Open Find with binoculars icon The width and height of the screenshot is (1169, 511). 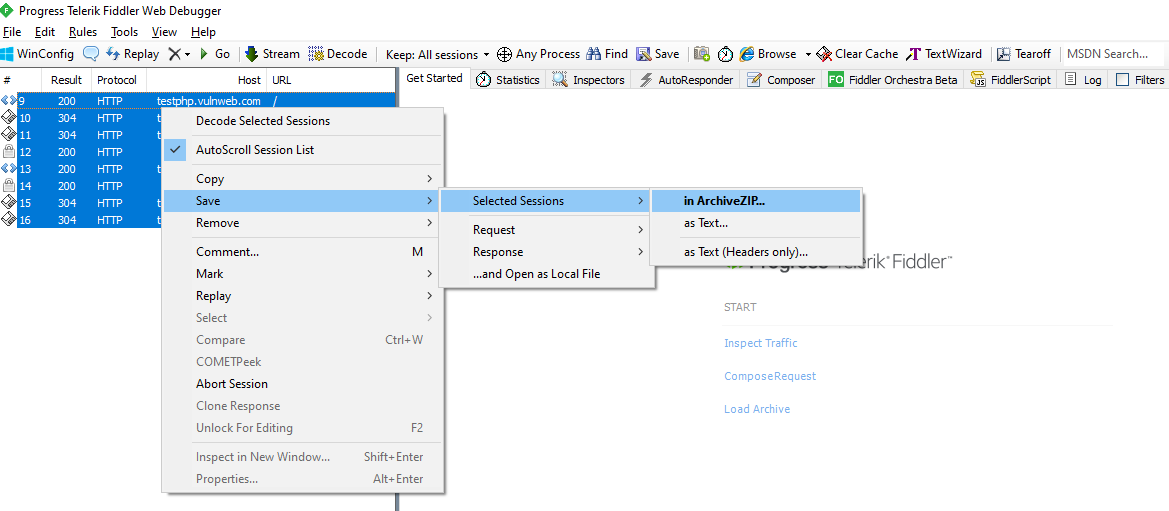607,54
